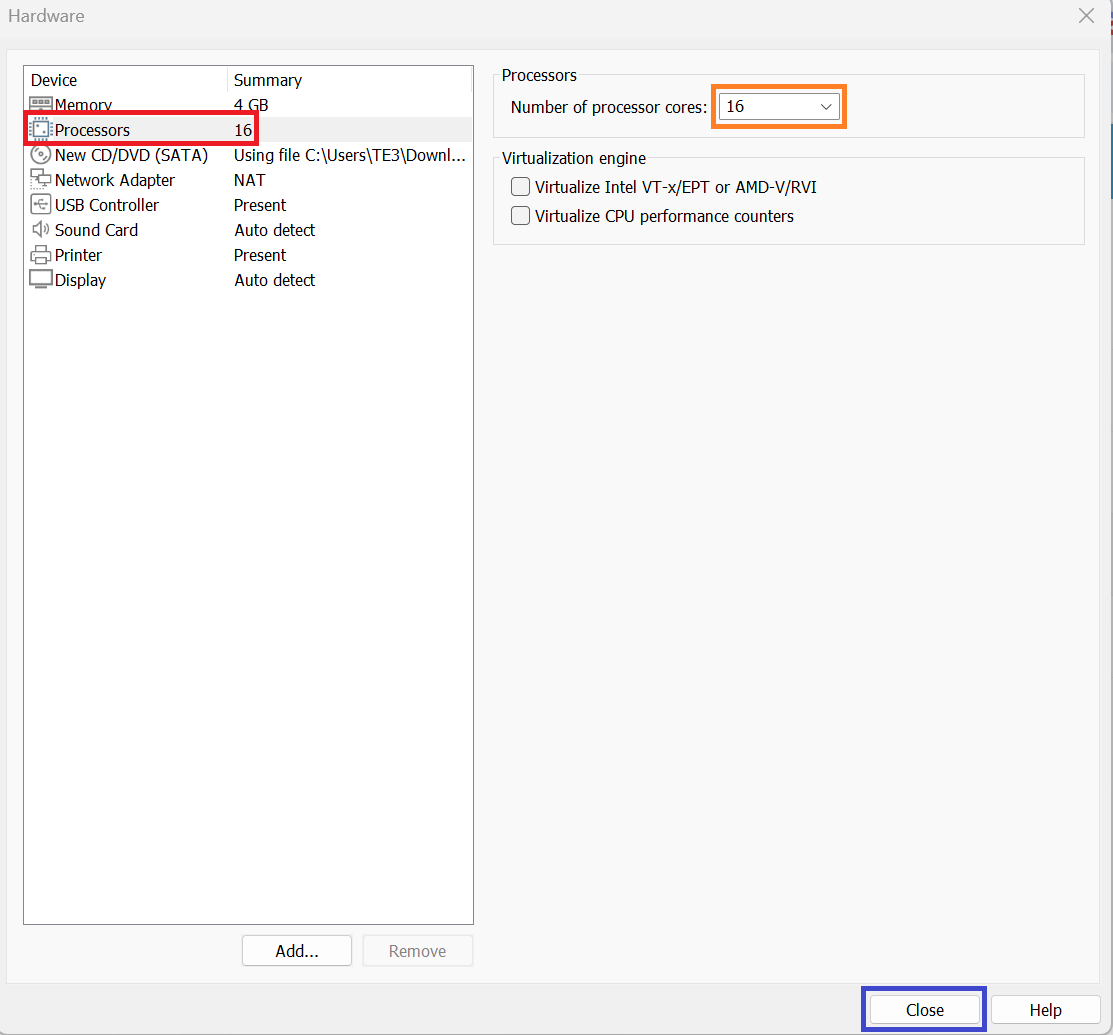Click the Remove button

tap(417, 951)
